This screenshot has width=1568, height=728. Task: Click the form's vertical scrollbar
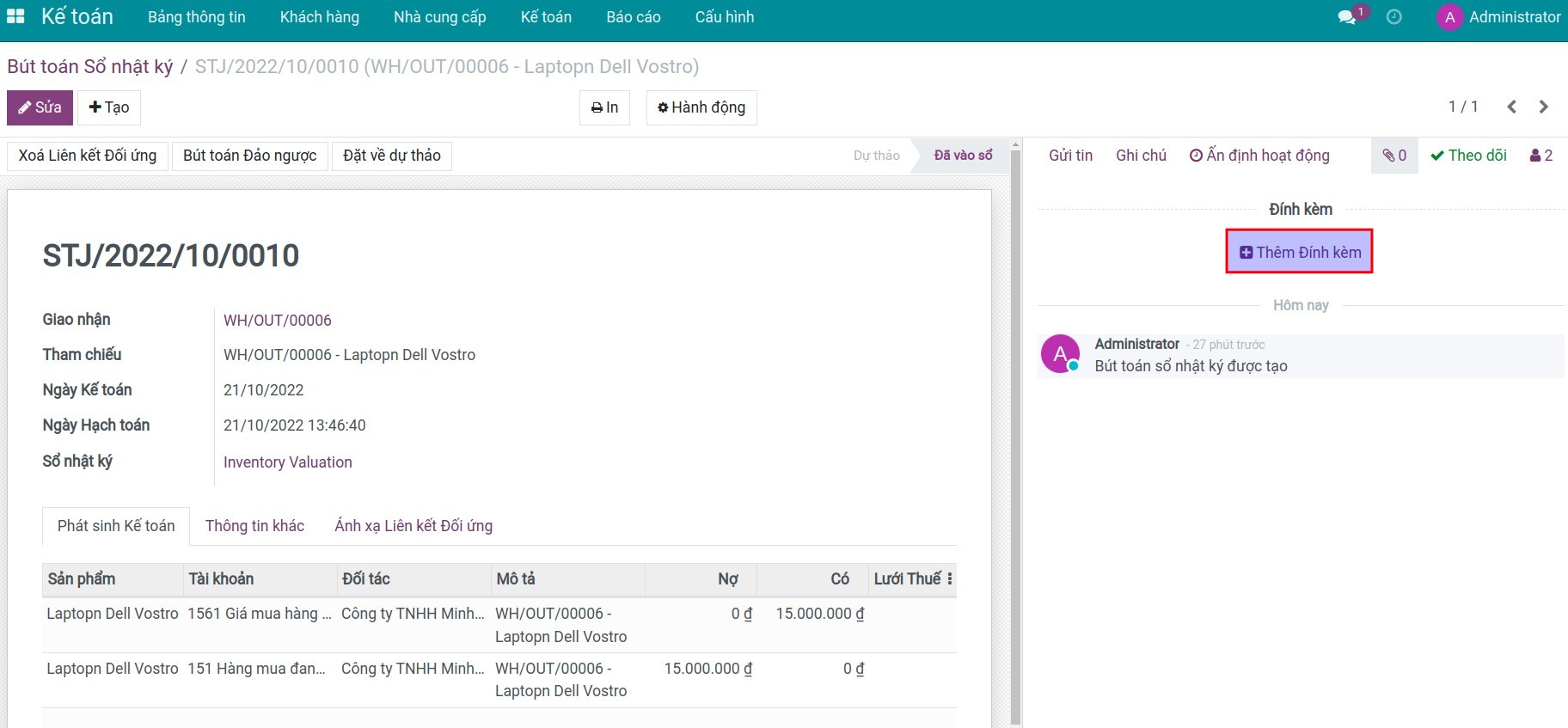click(1015, 430)
